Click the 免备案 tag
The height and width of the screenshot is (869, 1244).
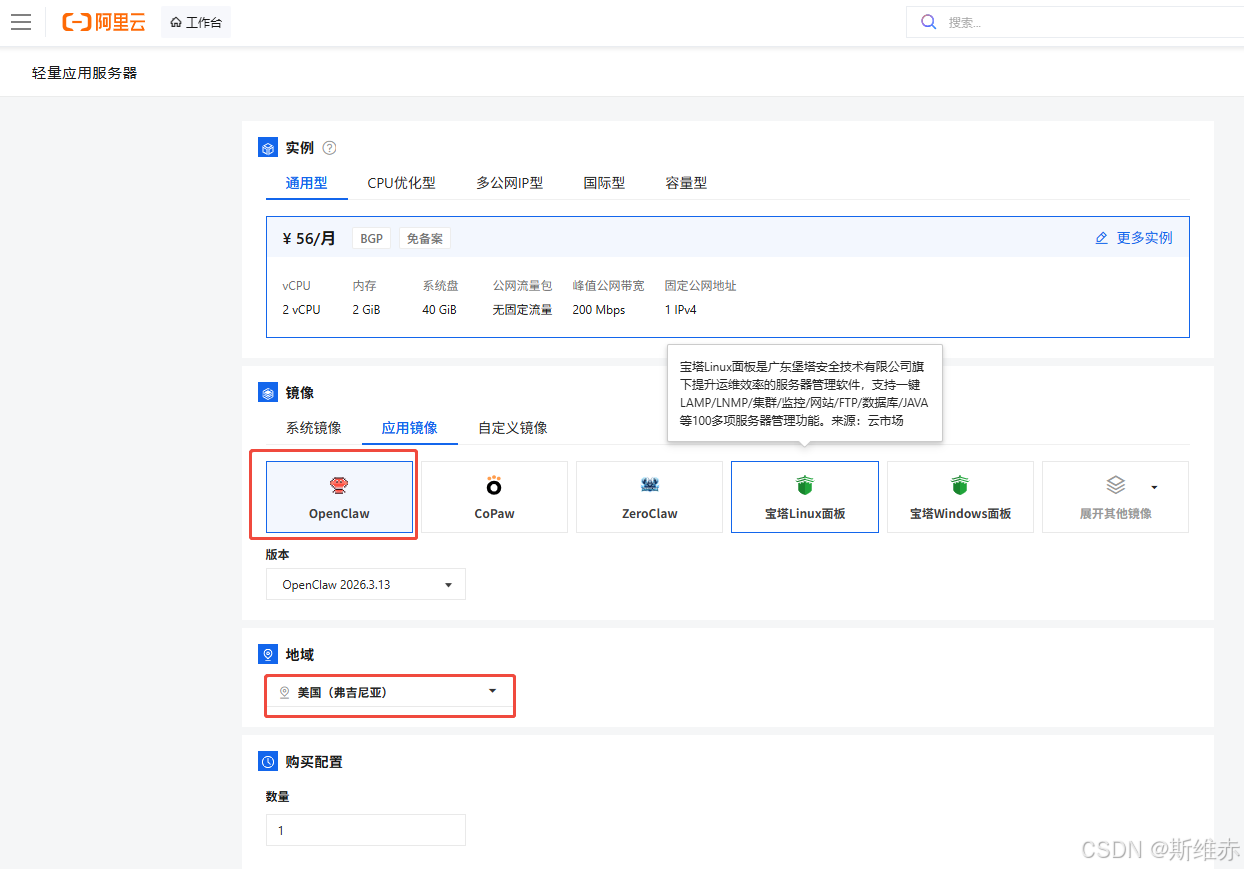click(425, 239)
